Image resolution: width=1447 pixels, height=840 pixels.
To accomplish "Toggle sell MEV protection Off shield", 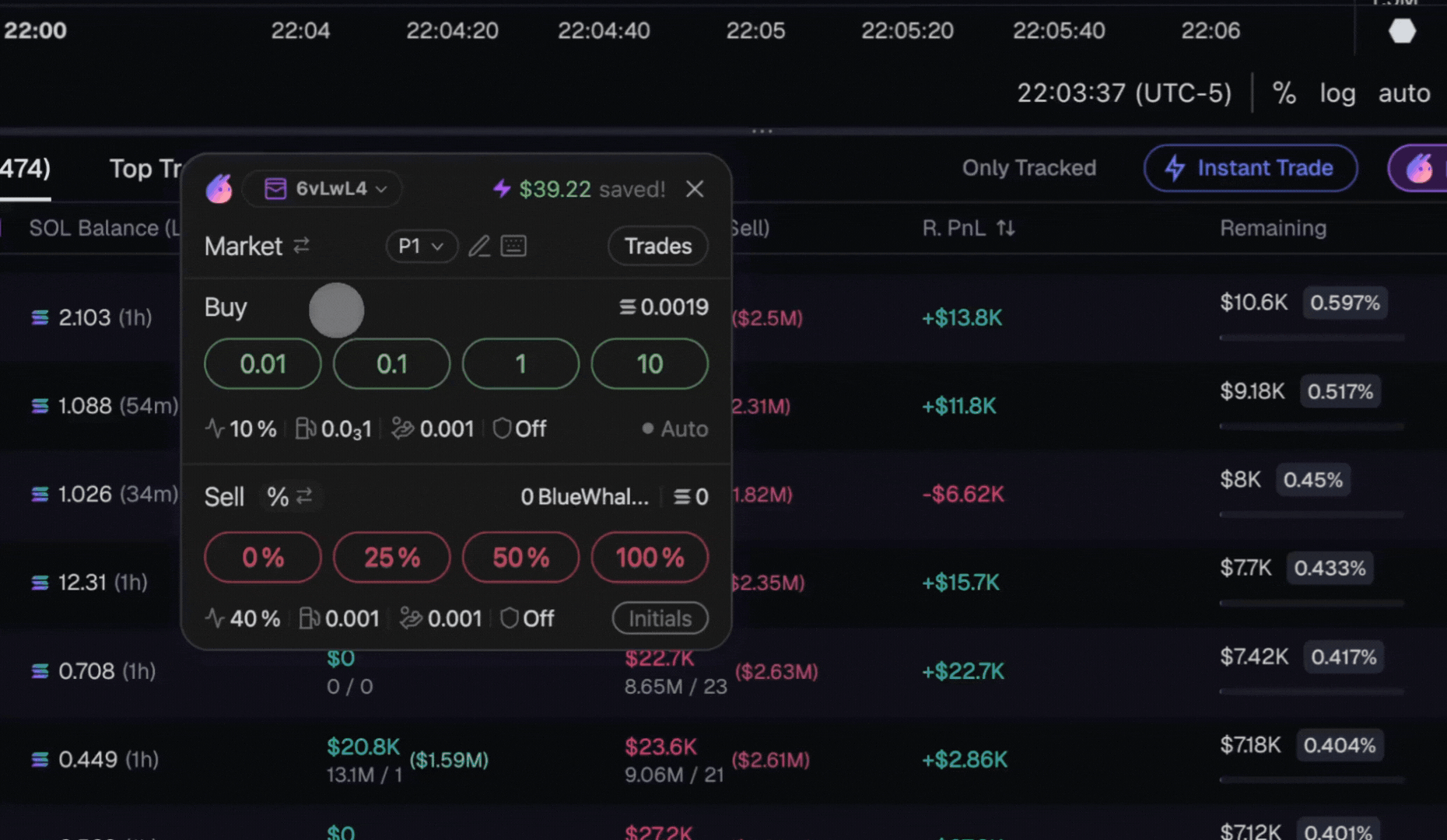I will tap(527, 618).
